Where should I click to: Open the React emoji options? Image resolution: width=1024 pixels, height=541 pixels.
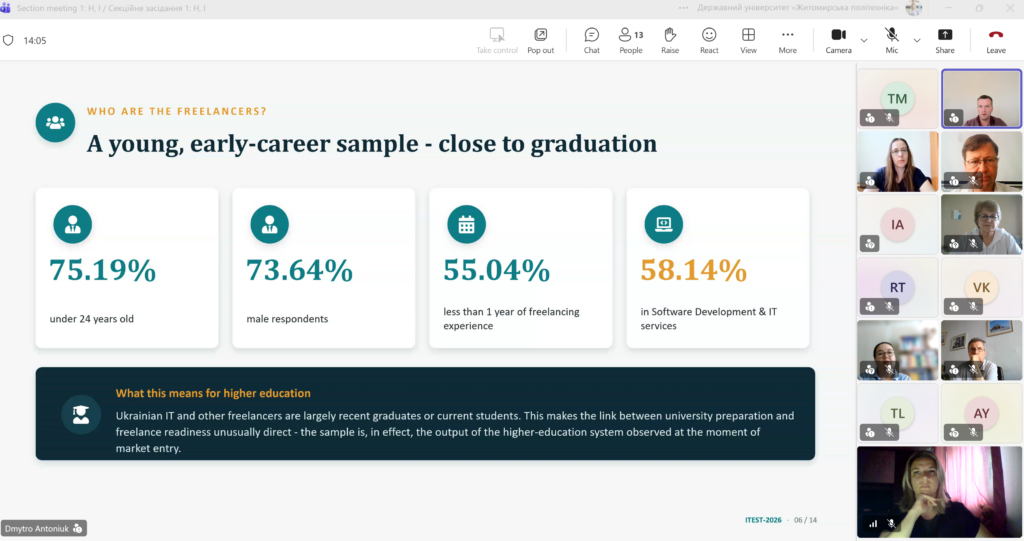click(709, 41)
